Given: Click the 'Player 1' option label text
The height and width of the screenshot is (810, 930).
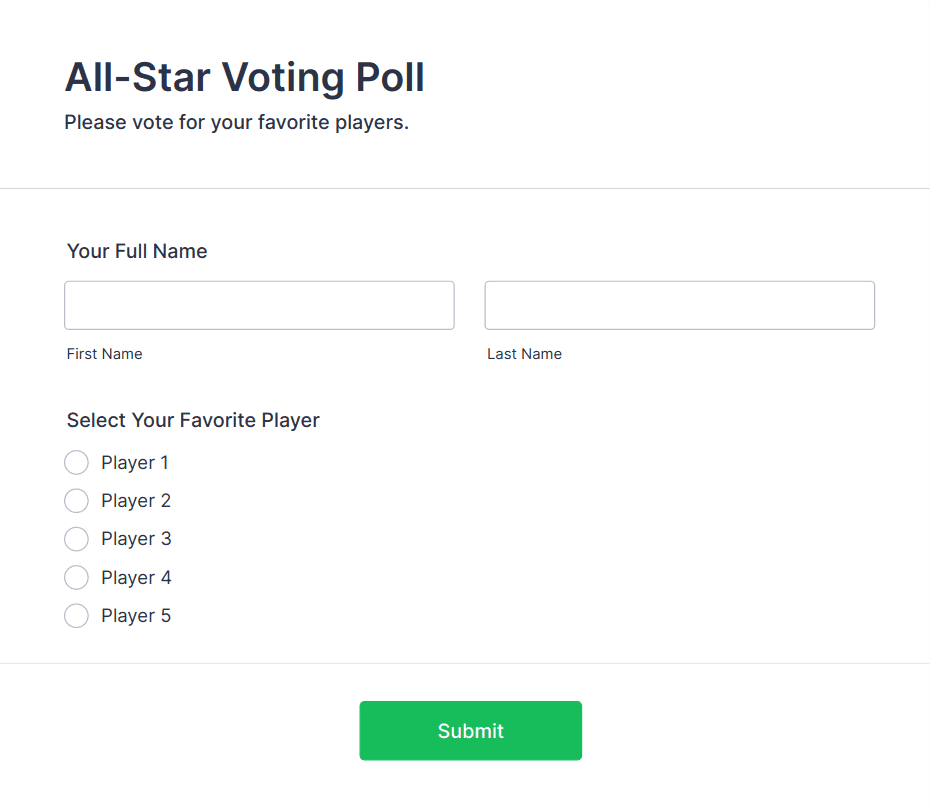Looking at the screenshot, I should [135, 463].
